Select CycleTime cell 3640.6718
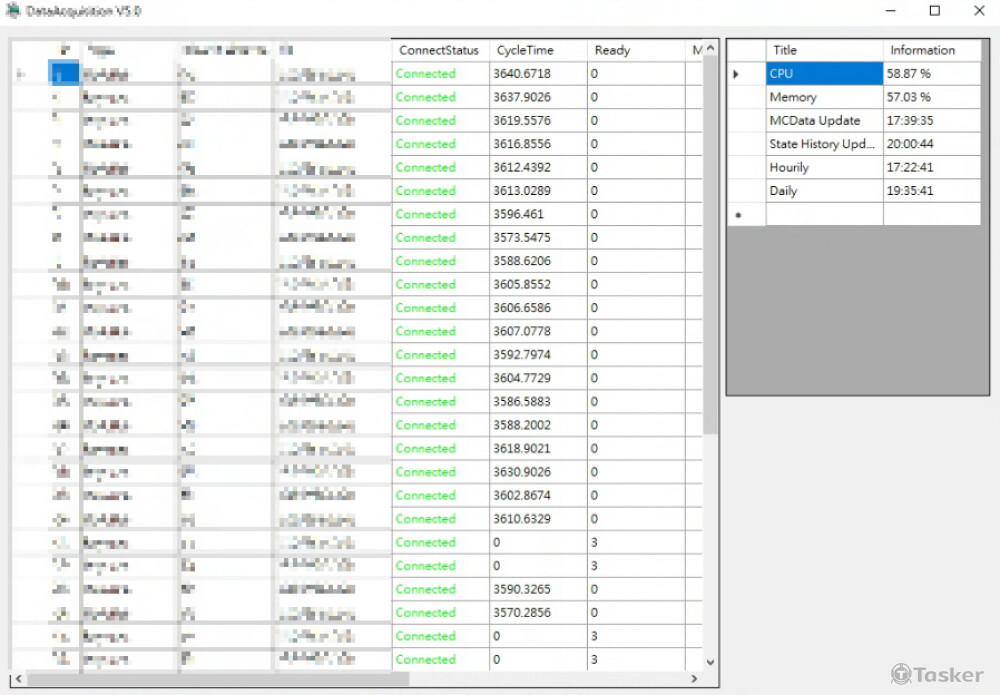The image size is (1000, 695). pos(538,74)
